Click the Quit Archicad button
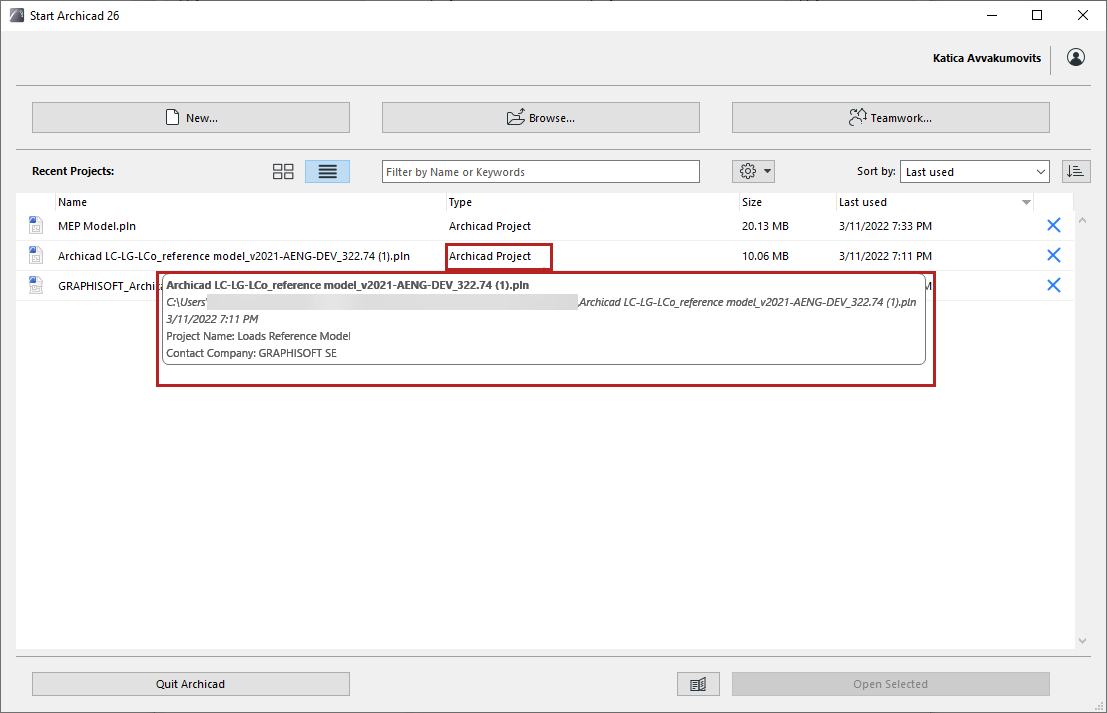 pyautogui.click(x=191, y=684)
